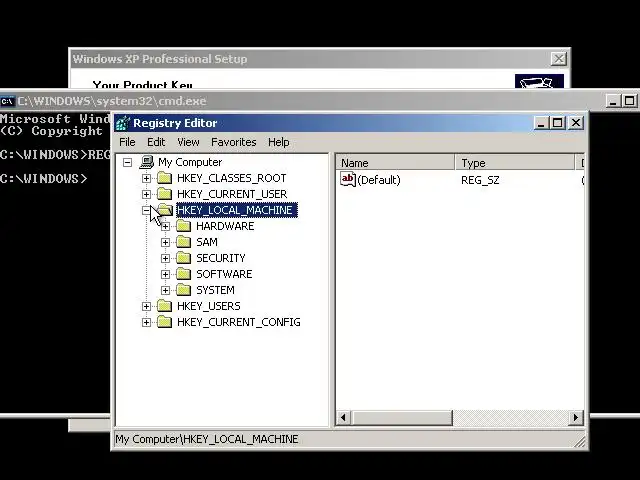640x480 pixels.
Task: Select the SAM key label
Action: [x=207, y=242]
